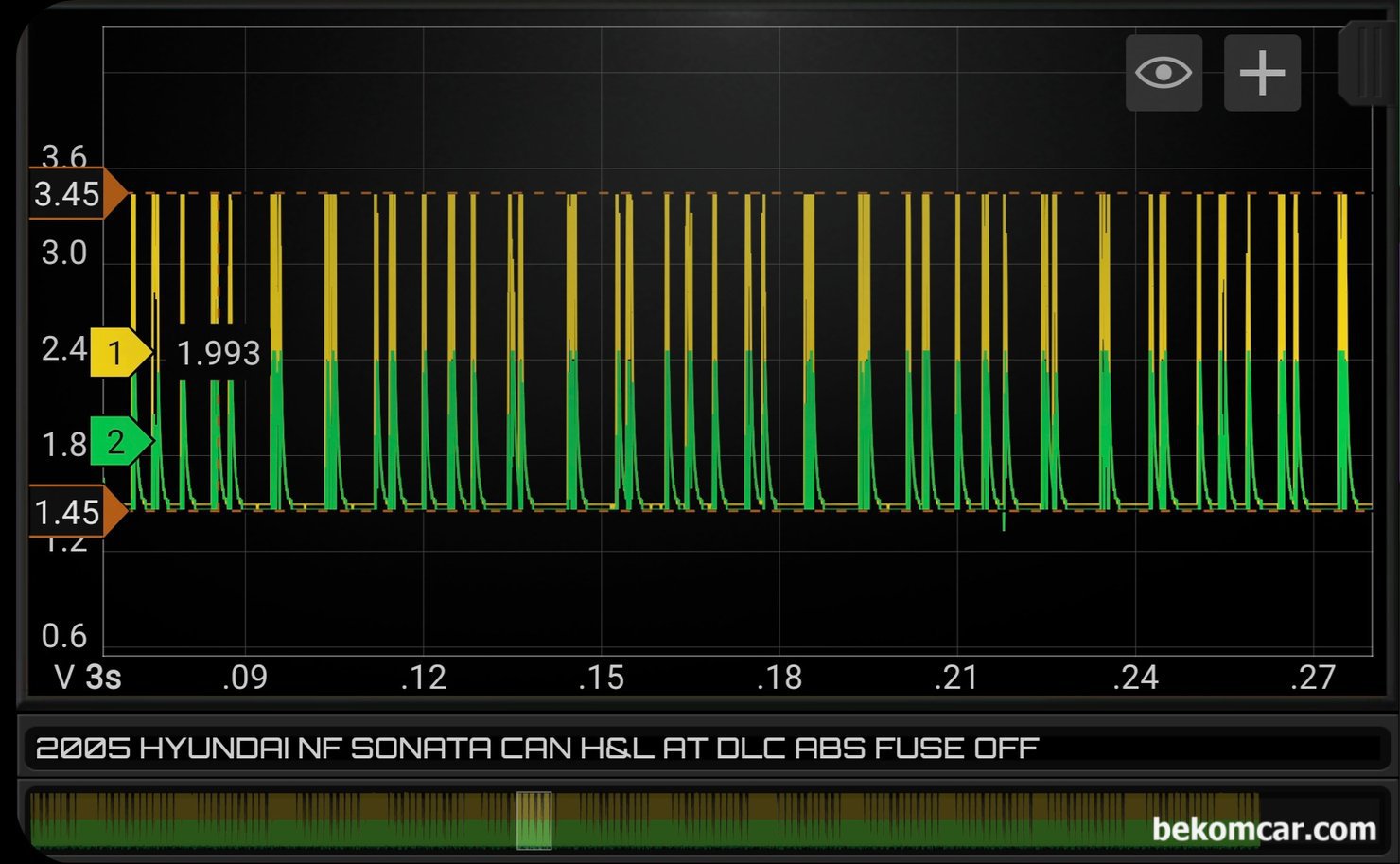Click the 0.6 voltage axis label
This screenshot has width=1400, height=864.
pos(64,636)
